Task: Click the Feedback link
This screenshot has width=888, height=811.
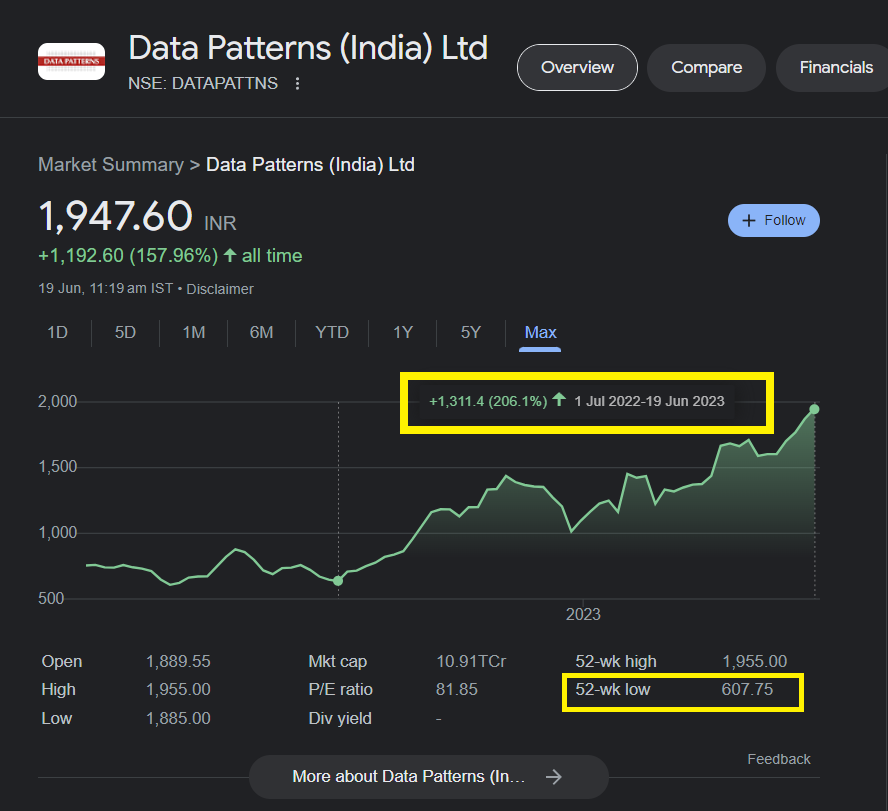Action: coord(779,759)
